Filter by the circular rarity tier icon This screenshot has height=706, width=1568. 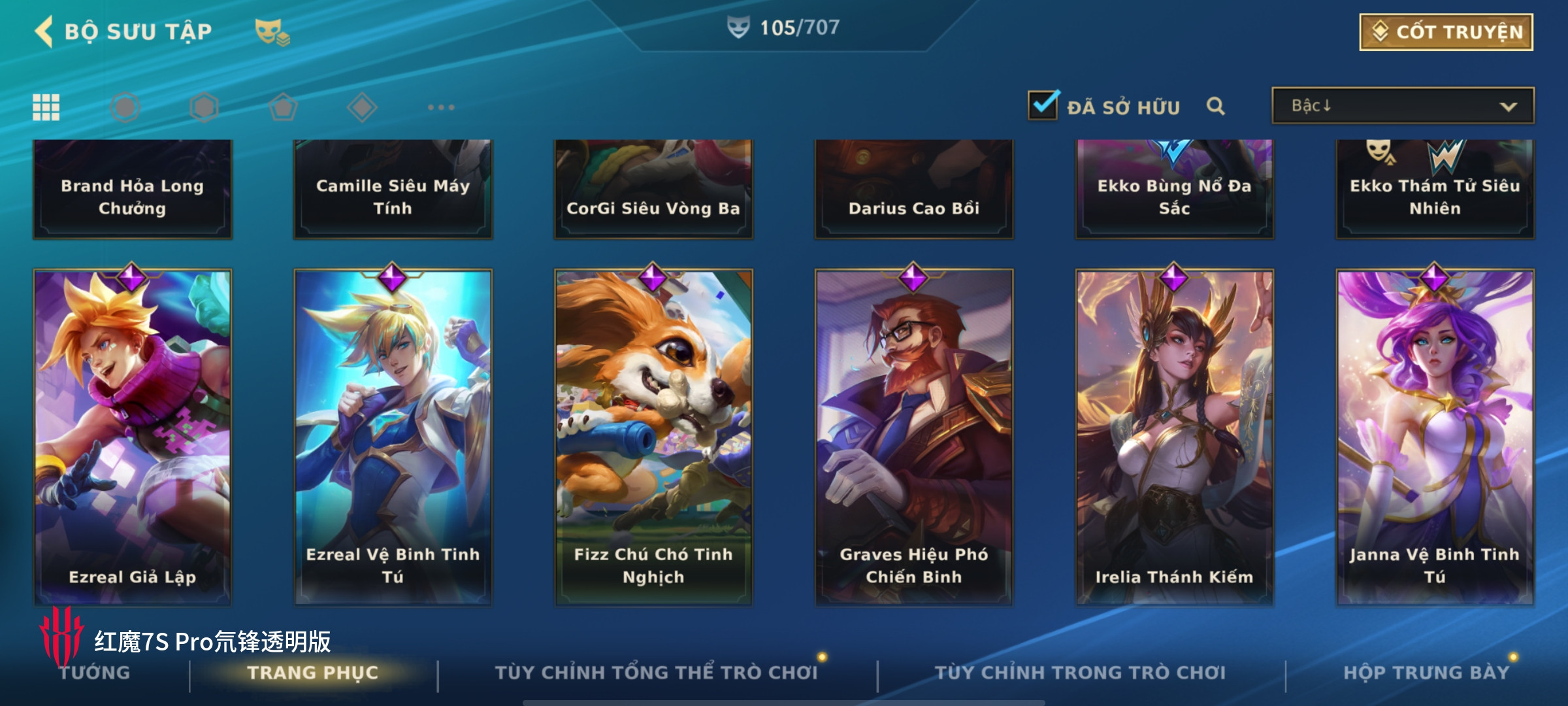click(x=125, y=107)
